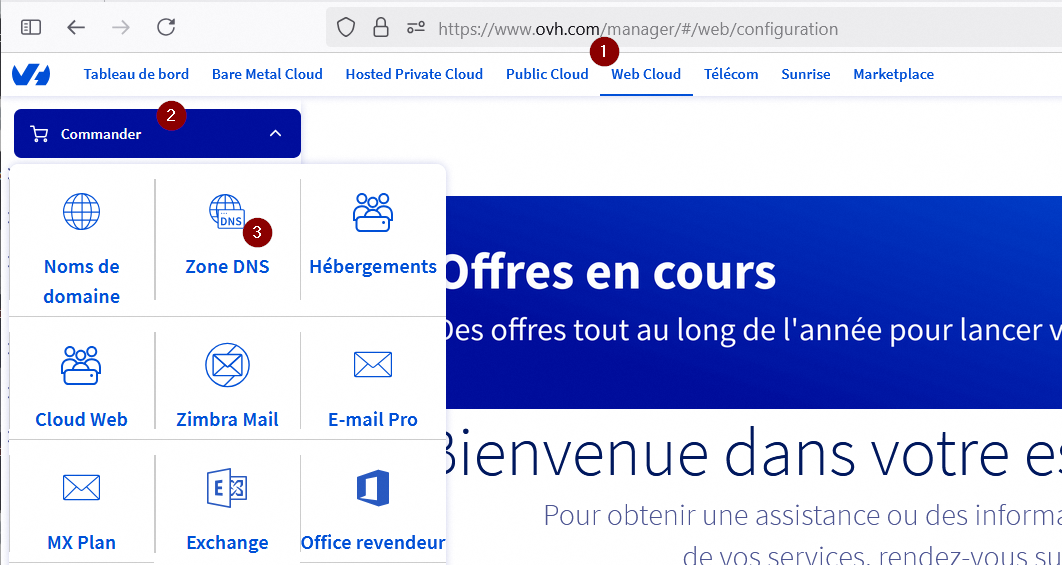The width and height of the screenshot is (1062, 565).
Task: Open the Public Cloud tab
Action: point(547,74)
